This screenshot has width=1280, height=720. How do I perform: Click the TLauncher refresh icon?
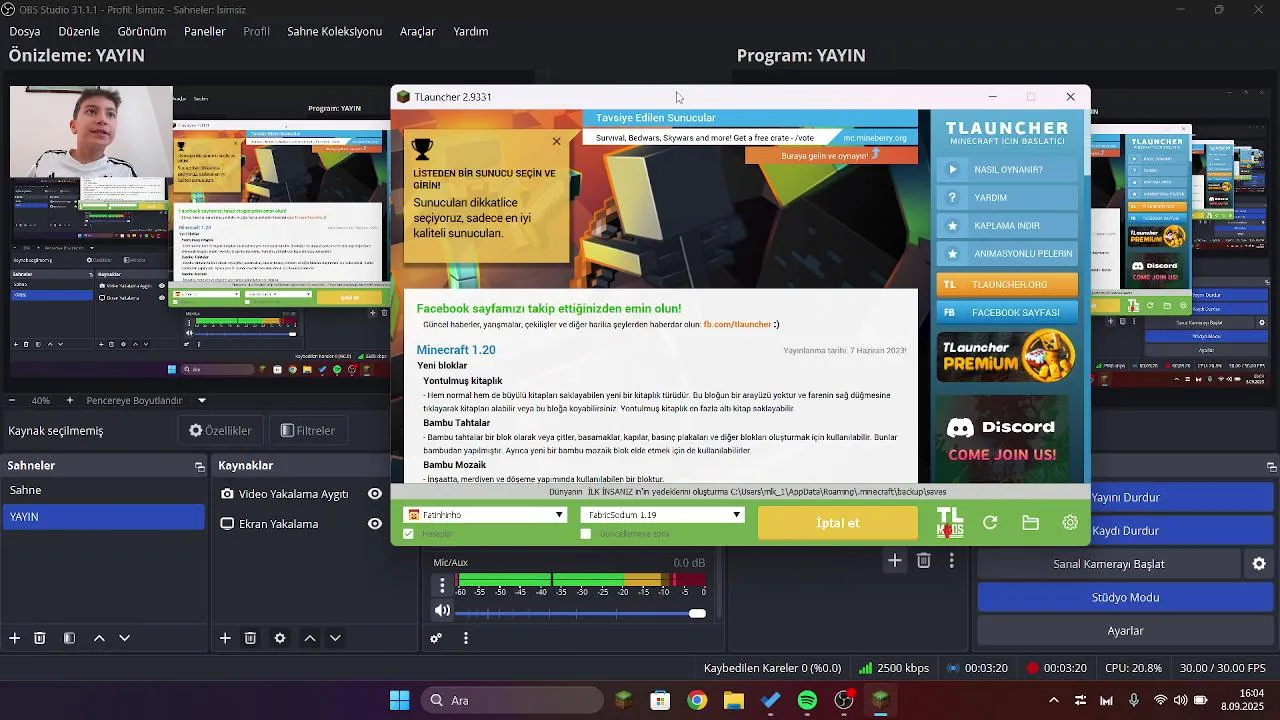coord(990,522)
